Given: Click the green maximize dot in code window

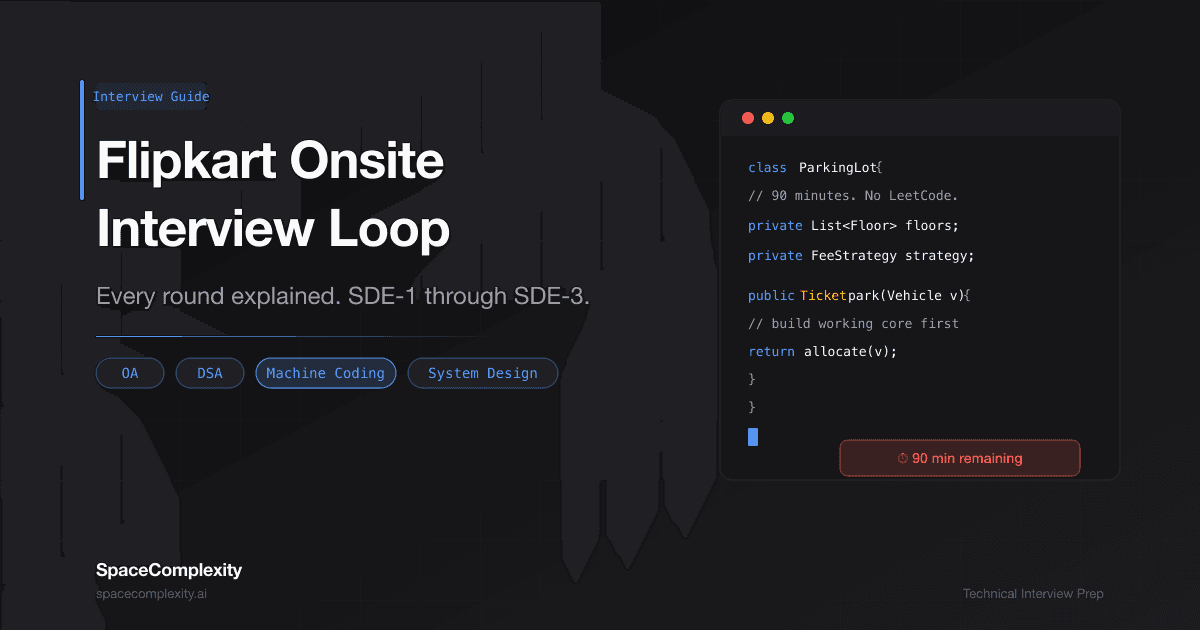Looking at the screenshot, I should pos(788,118).
